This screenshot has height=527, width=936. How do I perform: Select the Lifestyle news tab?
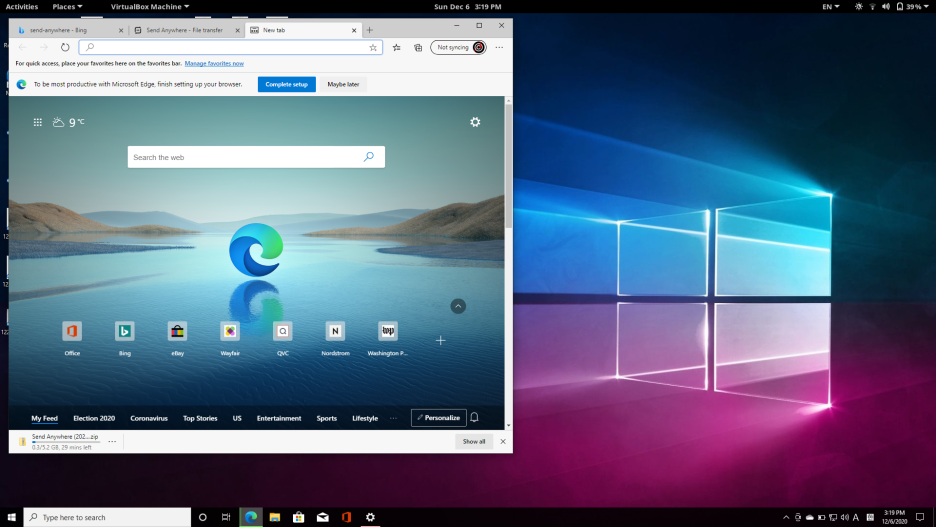(365, 418)
